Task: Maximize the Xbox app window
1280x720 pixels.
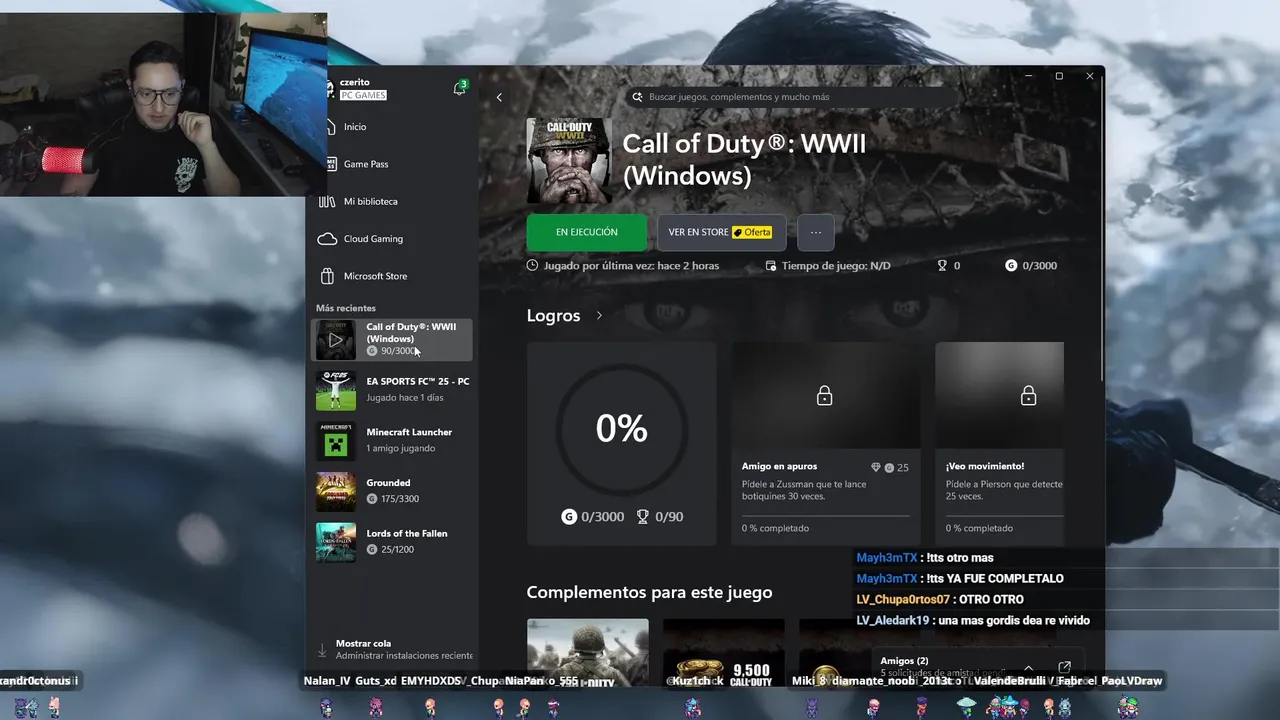Action: (1059, 76)
